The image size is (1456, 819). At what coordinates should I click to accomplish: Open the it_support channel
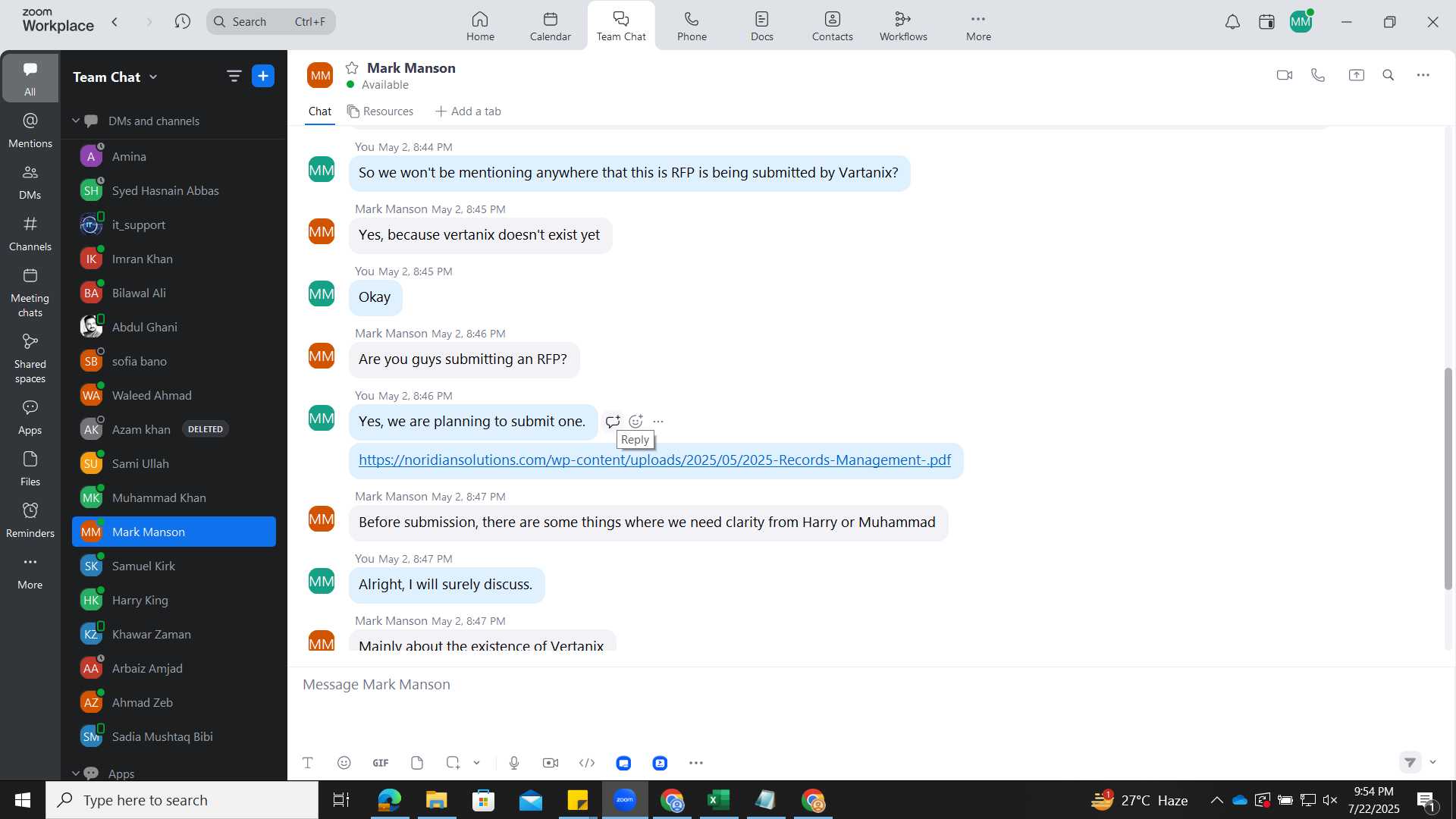point(174,224)
